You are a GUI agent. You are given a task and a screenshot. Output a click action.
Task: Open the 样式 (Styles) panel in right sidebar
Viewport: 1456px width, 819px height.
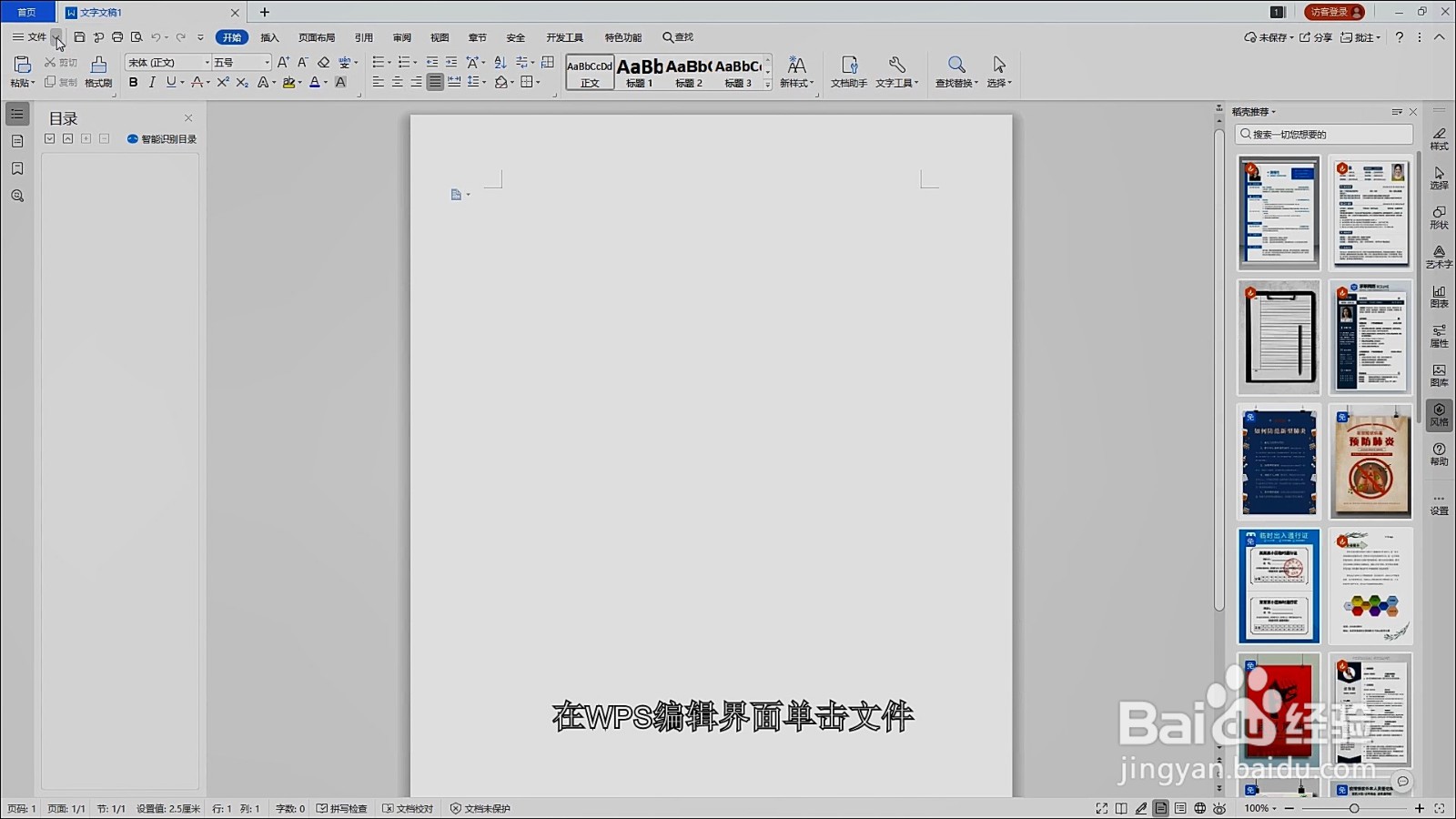[1439, 138]
